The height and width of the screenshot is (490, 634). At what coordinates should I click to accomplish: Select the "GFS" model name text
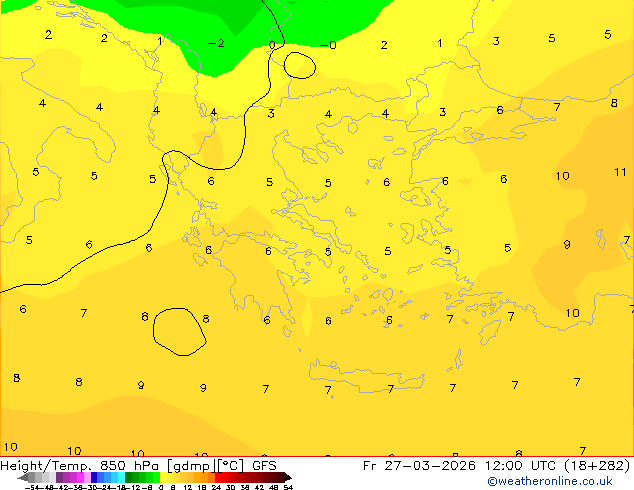tap(264, 466)
